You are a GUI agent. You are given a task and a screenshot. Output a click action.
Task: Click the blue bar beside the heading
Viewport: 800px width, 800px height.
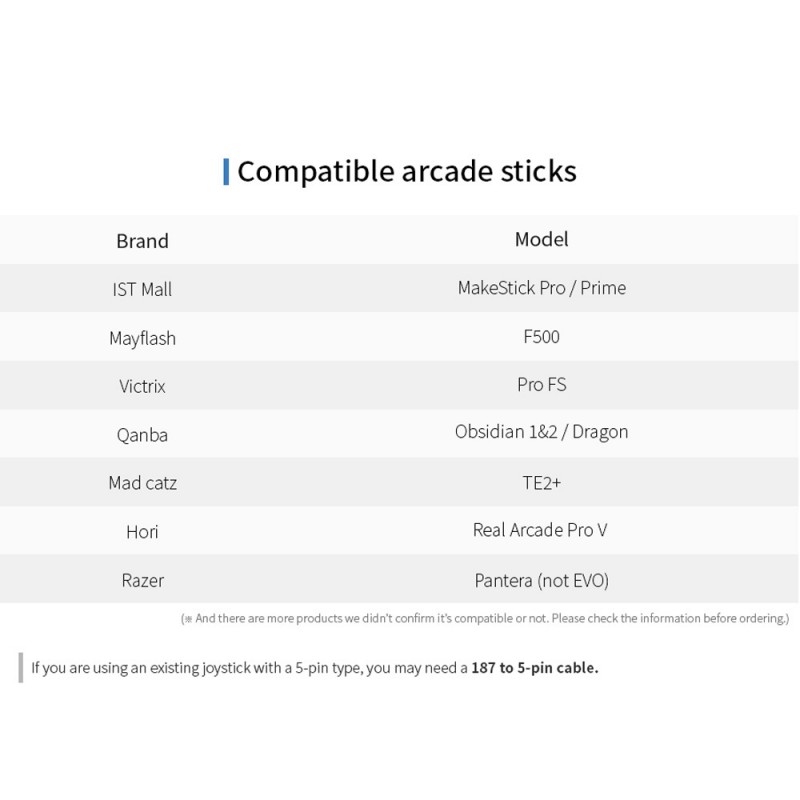tap(226, 172)
